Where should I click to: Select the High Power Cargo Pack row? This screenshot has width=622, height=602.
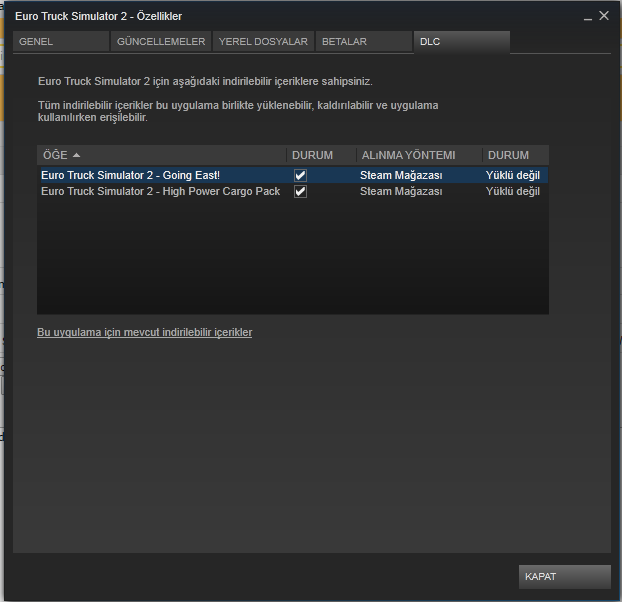click(x=294, y=192)
